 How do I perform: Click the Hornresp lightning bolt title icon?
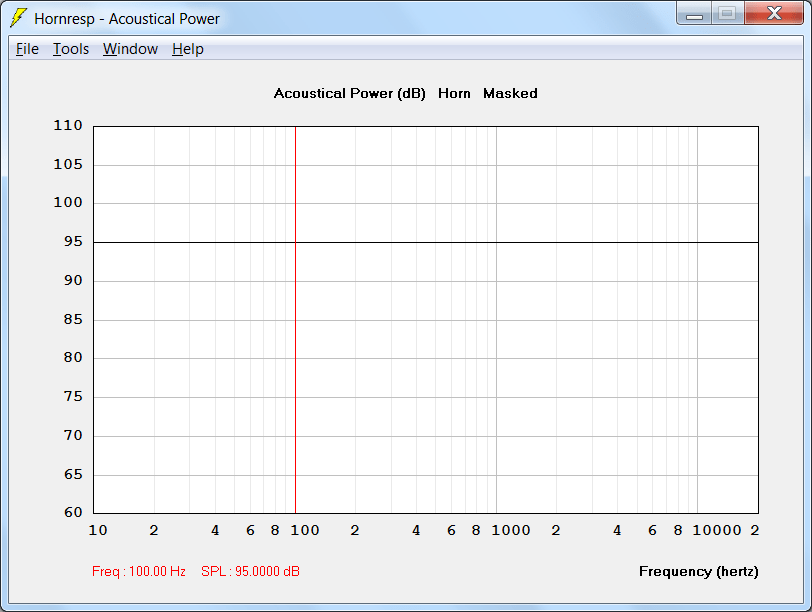click(x=18, y=18)
